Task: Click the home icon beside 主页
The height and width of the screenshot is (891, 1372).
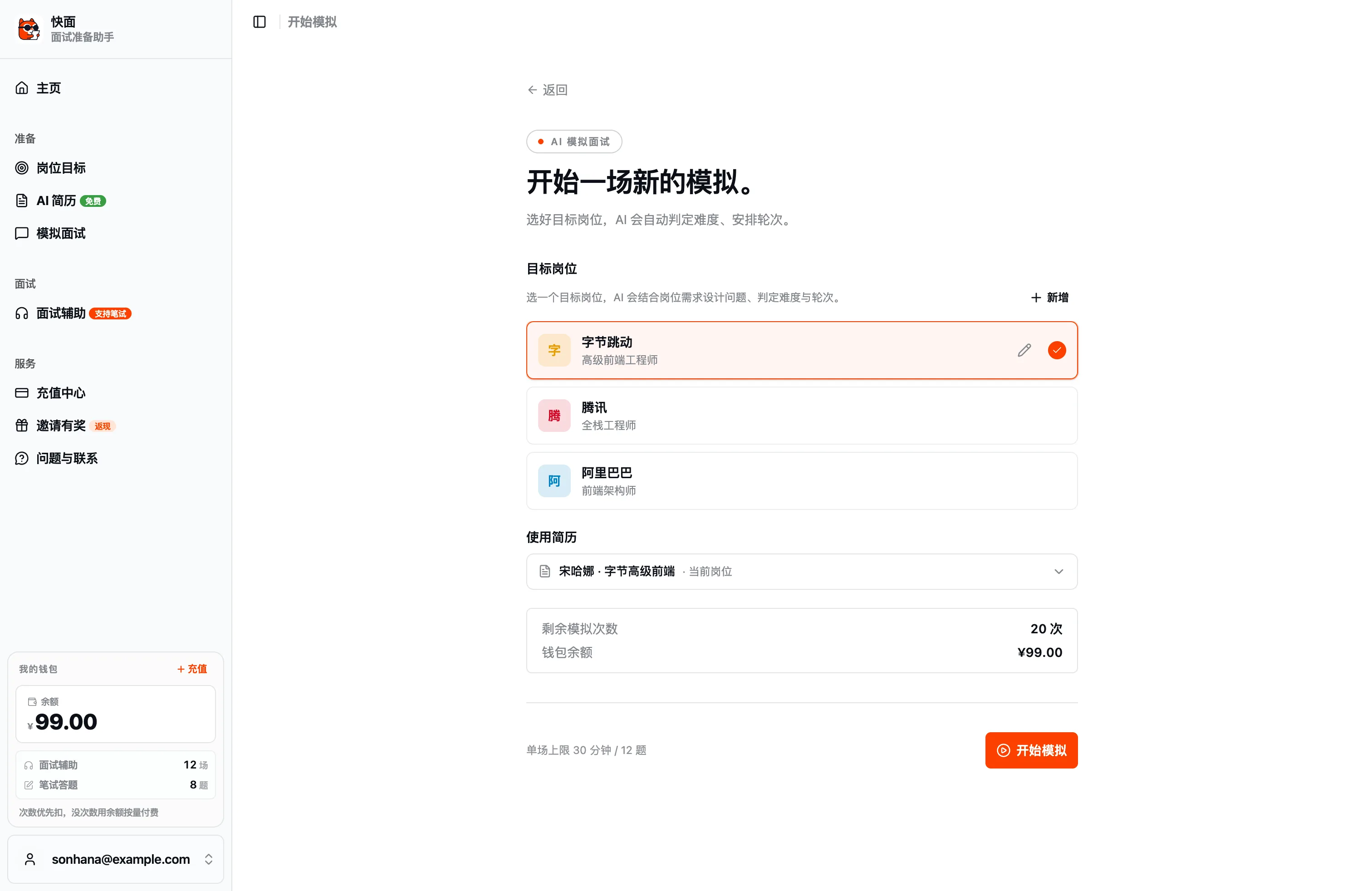Action: pyautogui.click(x=22, y=88)
